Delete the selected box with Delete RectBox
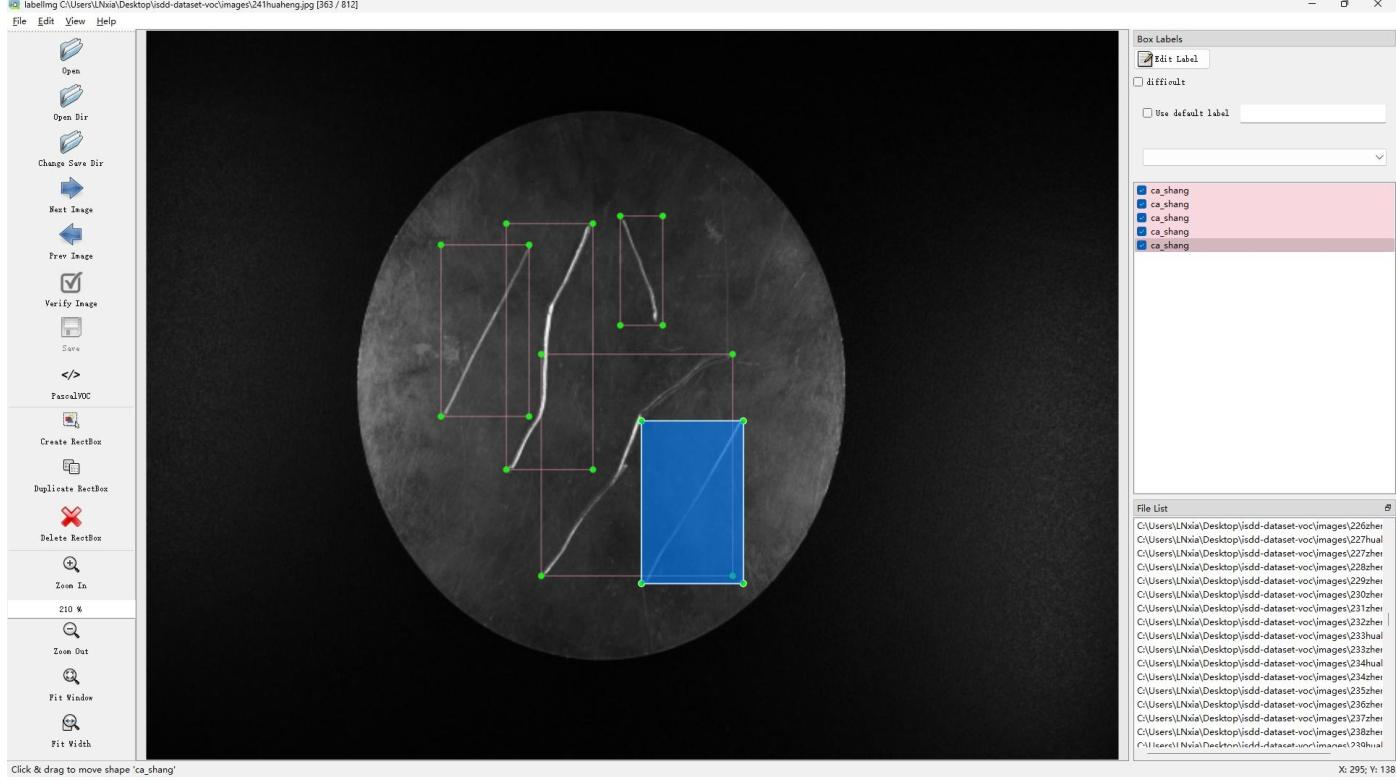 click(70, 515)
